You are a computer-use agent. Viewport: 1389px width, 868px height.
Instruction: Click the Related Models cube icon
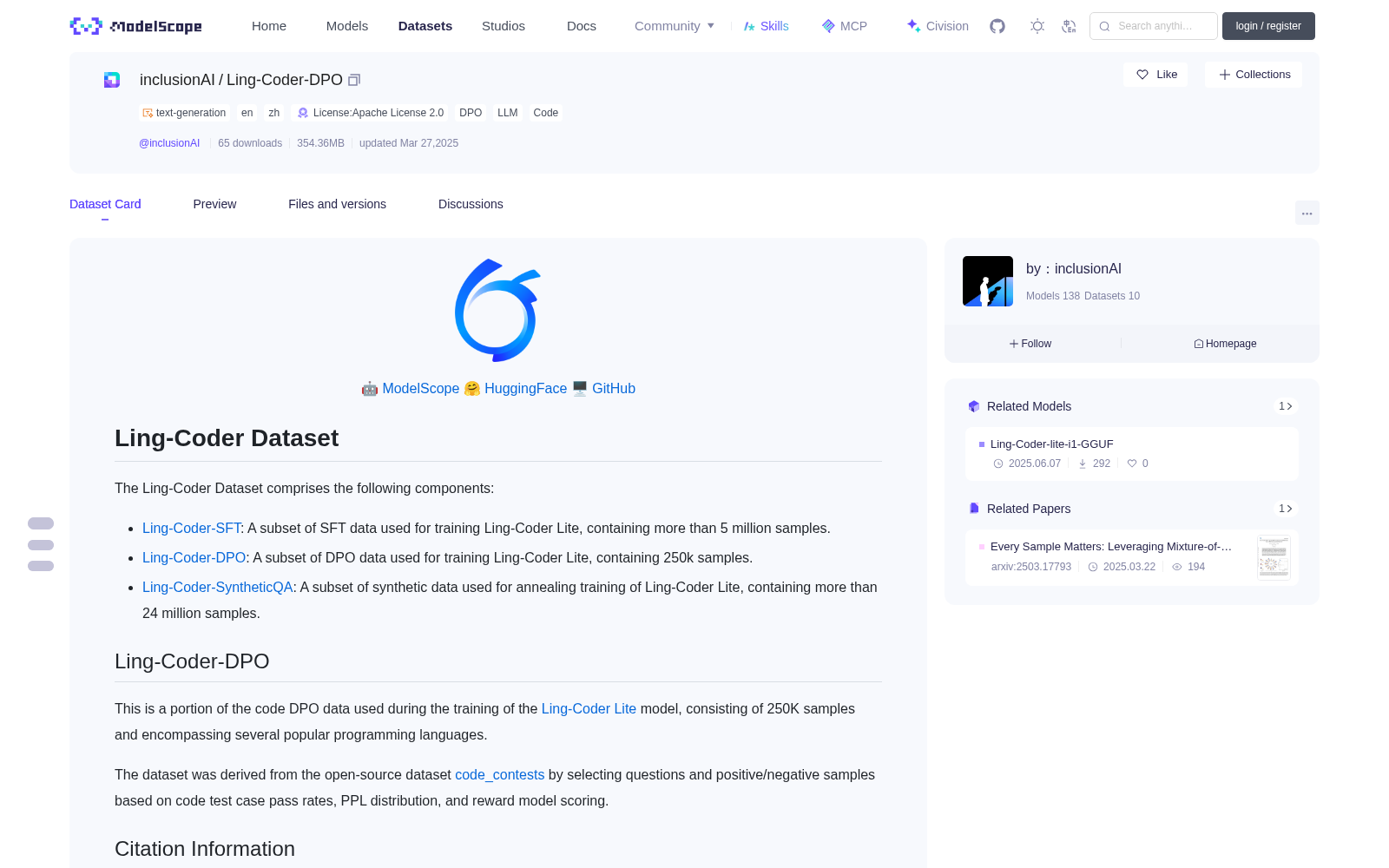974,406
